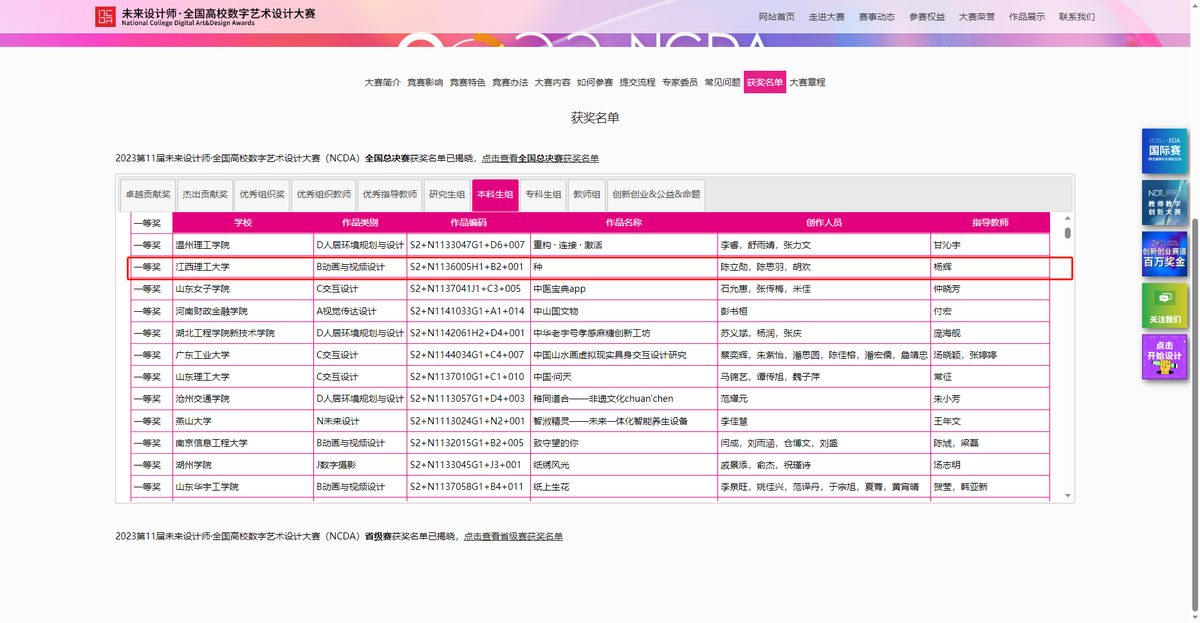This screenshot has height=623, width=1200.
Task: Switch to 杰出贡献奖 tab
Action: click(205, 194)
